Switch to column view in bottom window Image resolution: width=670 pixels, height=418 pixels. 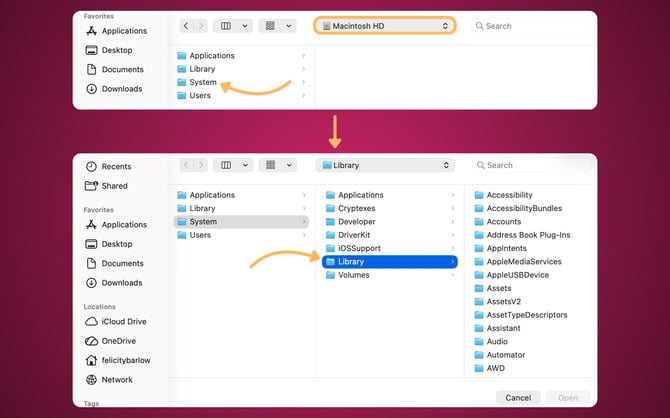click(226, 165)
